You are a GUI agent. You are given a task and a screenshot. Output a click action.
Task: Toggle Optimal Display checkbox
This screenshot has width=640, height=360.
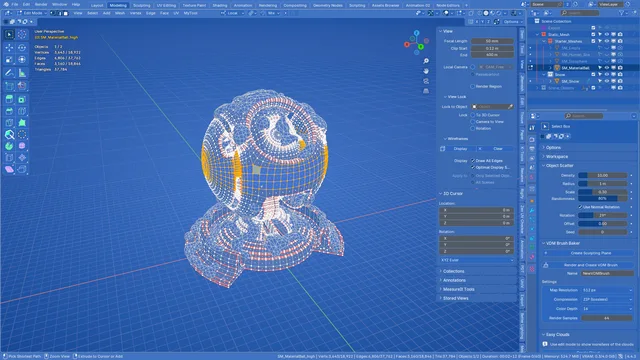tap(473, 167)
